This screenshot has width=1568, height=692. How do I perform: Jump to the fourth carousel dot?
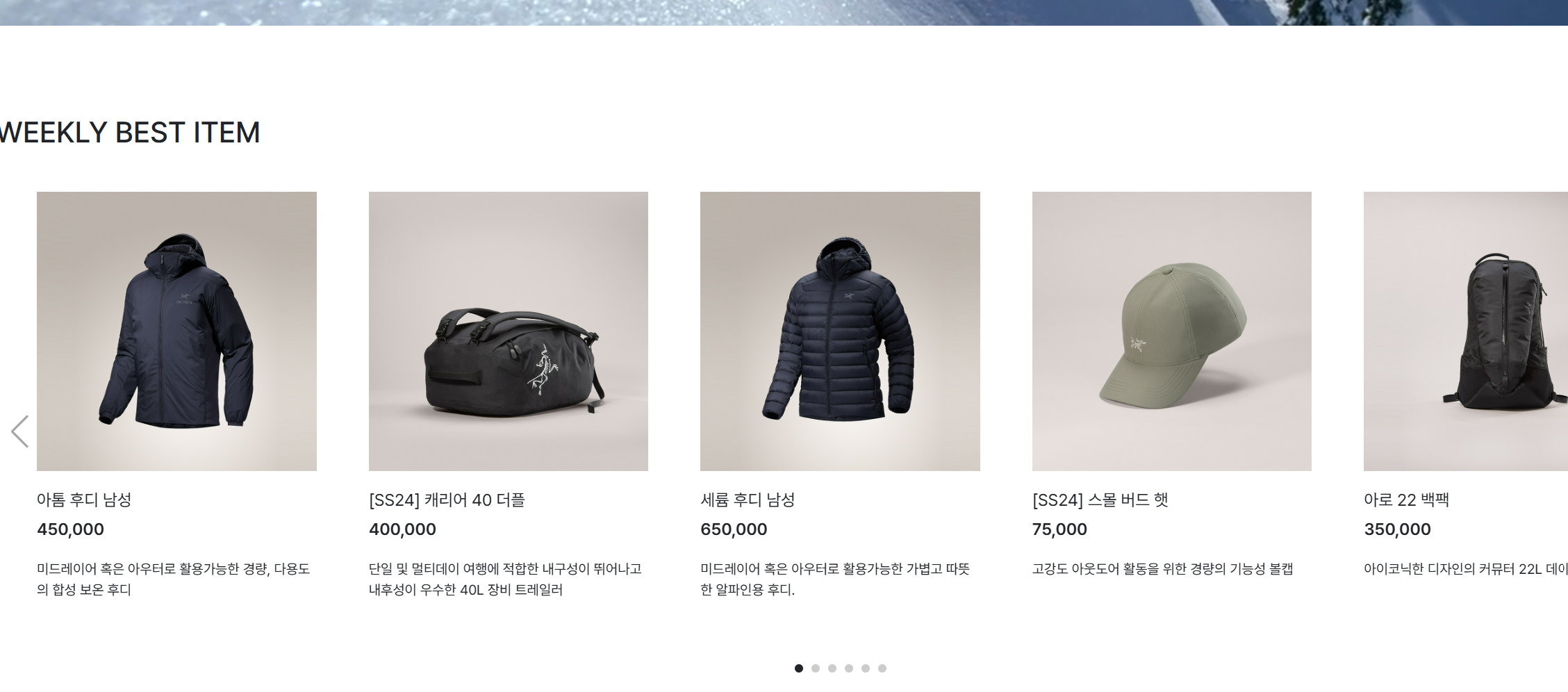click(849, 668)
